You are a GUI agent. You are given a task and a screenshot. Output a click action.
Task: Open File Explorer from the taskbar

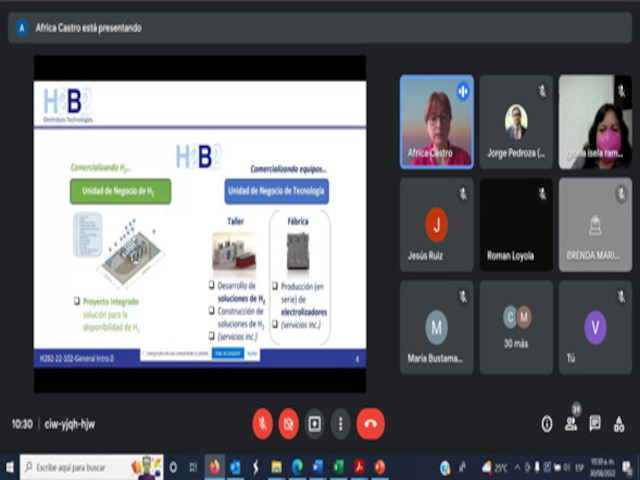[x=276, y=467]
